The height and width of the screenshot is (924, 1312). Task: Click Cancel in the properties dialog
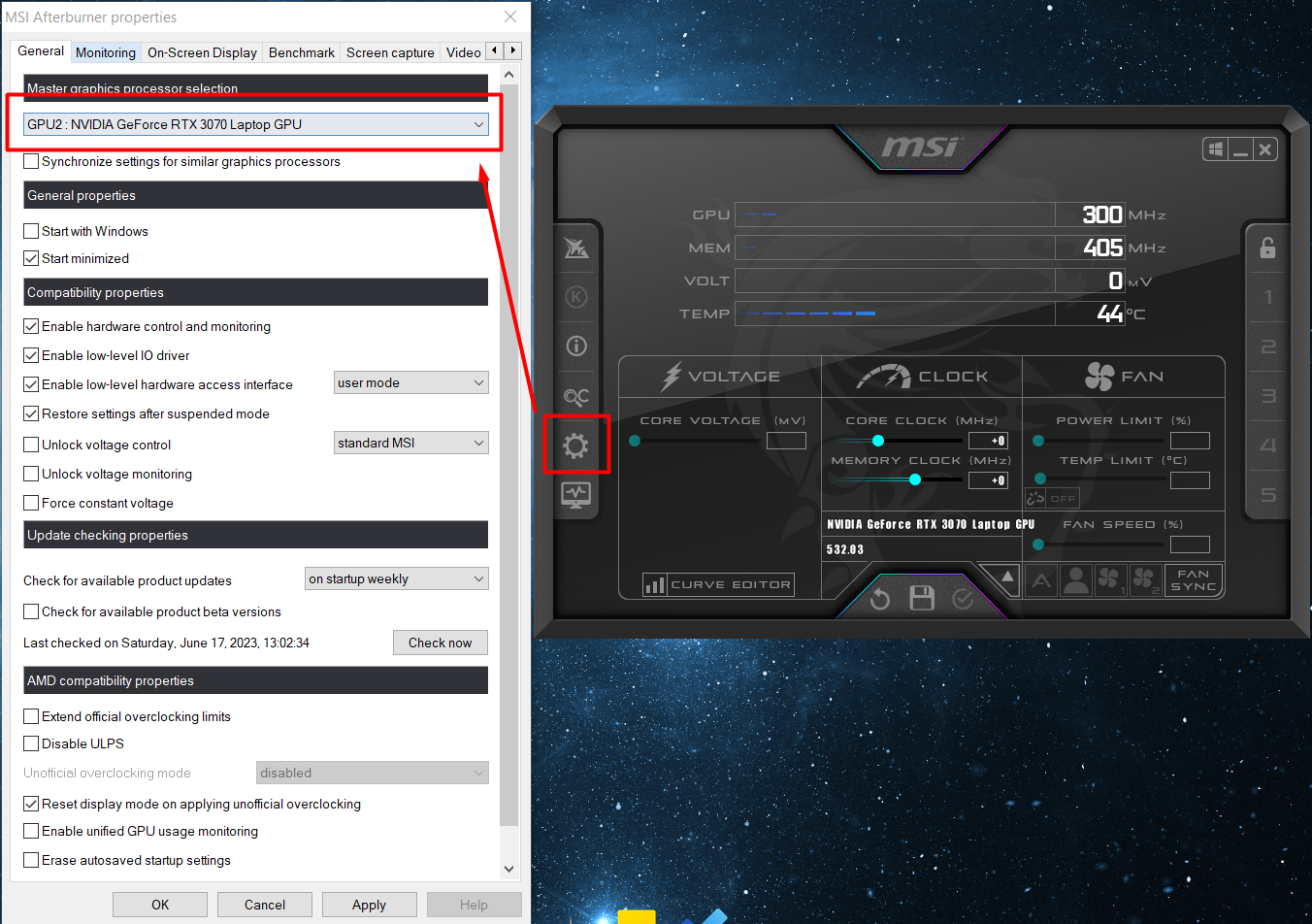(x=265, y=905)
